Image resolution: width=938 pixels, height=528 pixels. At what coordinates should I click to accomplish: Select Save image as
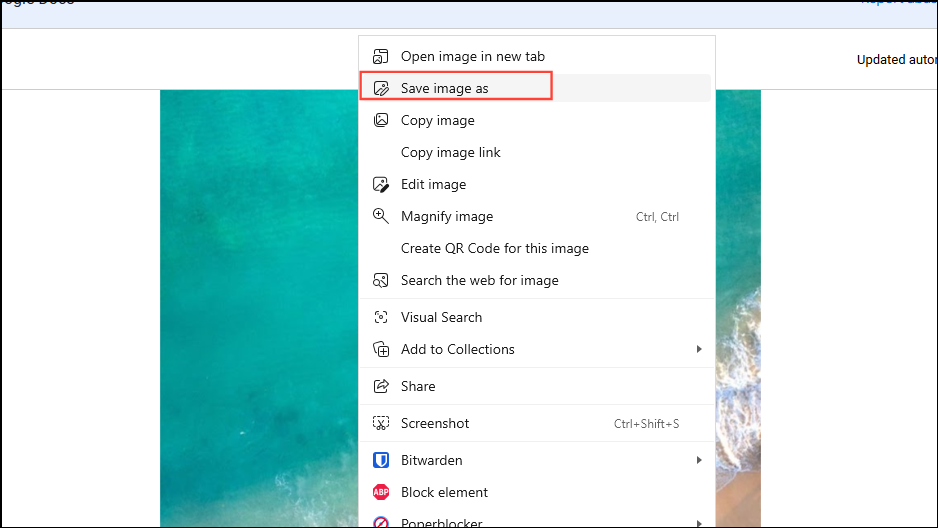537,88
